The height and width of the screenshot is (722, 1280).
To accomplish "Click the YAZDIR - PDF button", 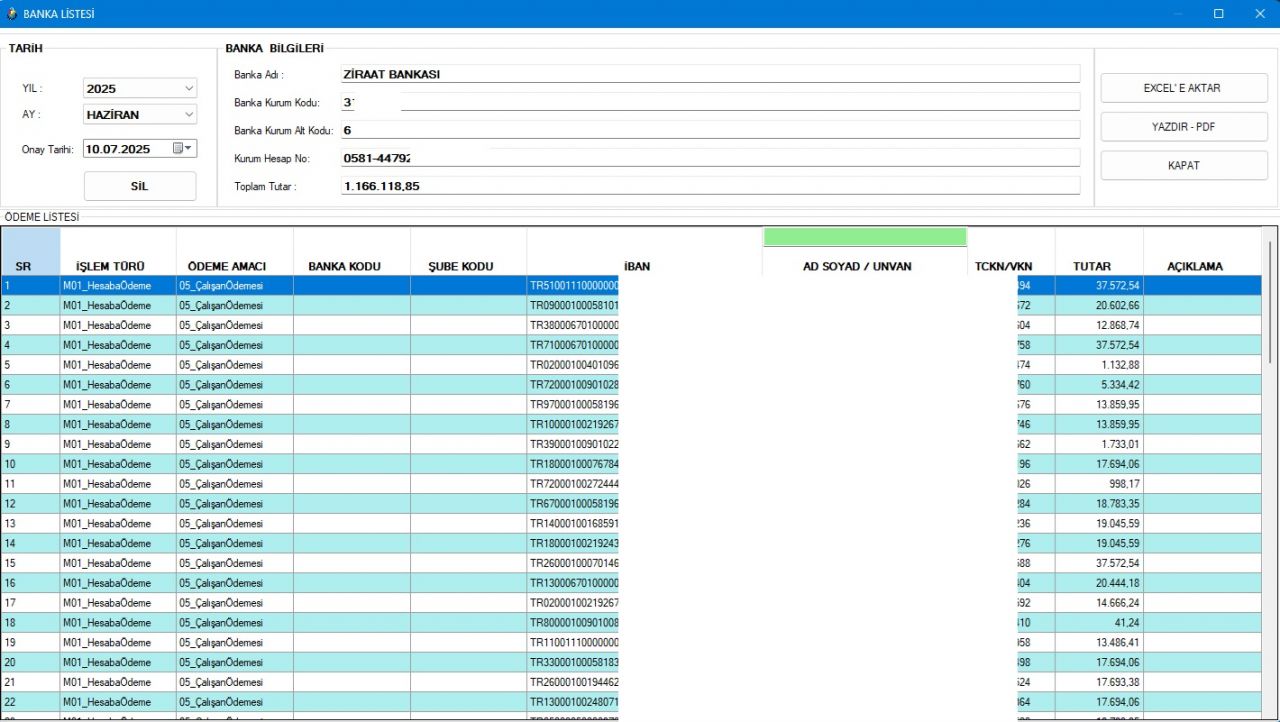I will pos(1184,127).
